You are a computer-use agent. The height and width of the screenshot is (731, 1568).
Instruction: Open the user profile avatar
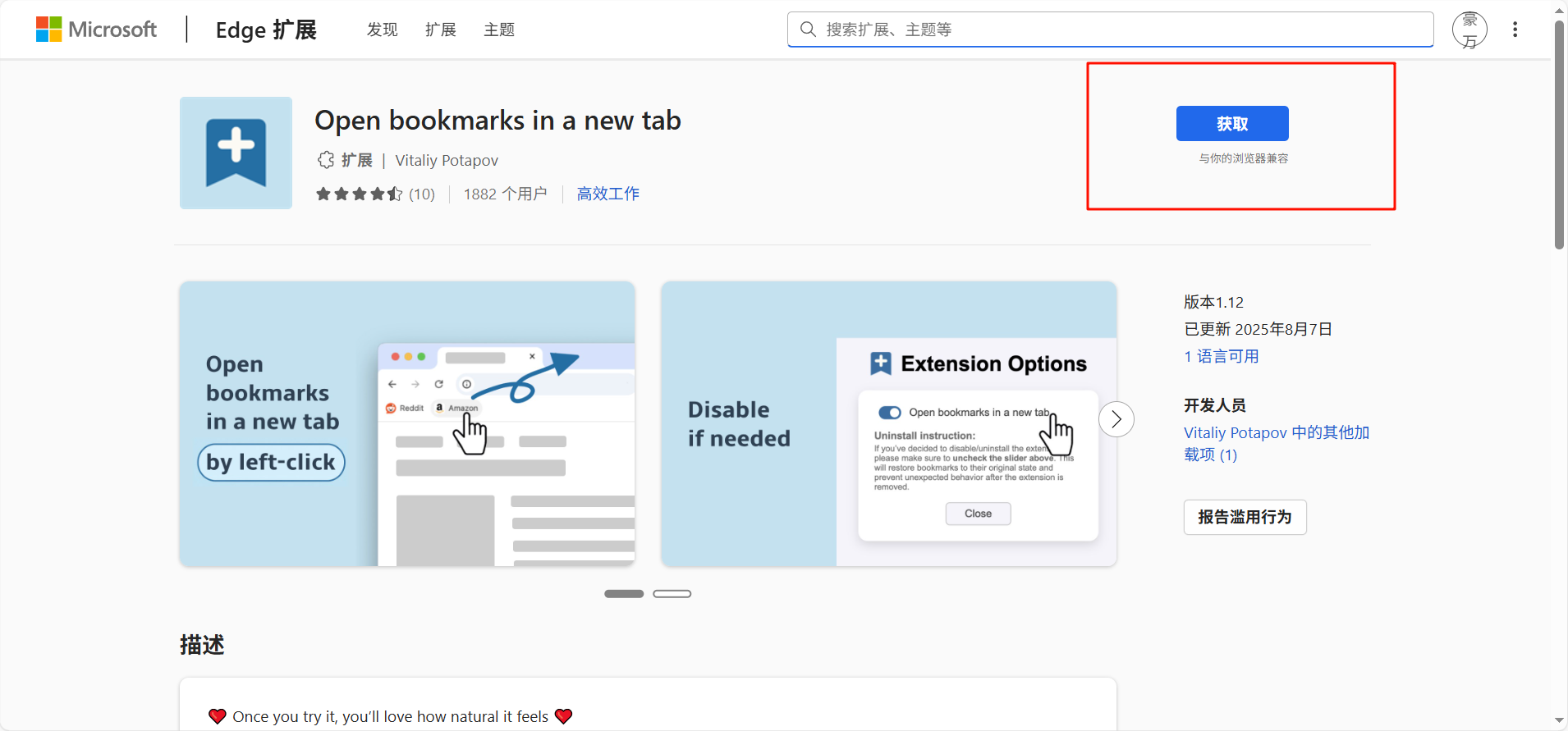pyautogui.click(x=1469, y=30)
